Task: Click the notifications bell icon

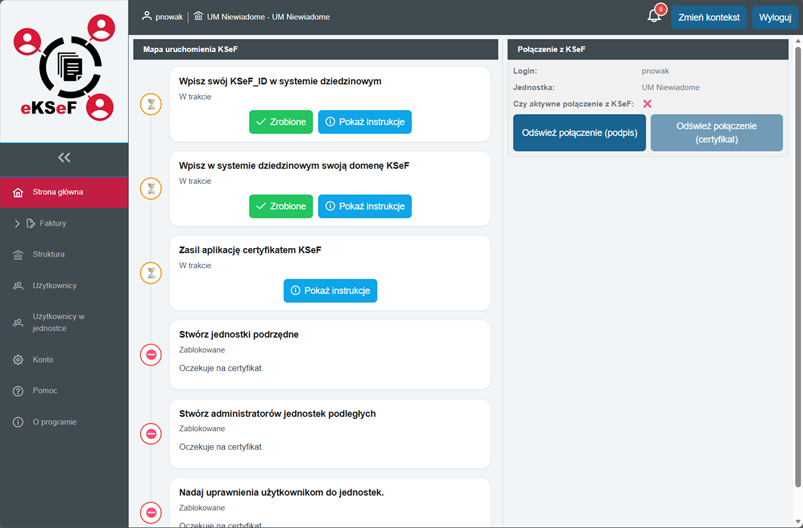Action: point(654,17)
